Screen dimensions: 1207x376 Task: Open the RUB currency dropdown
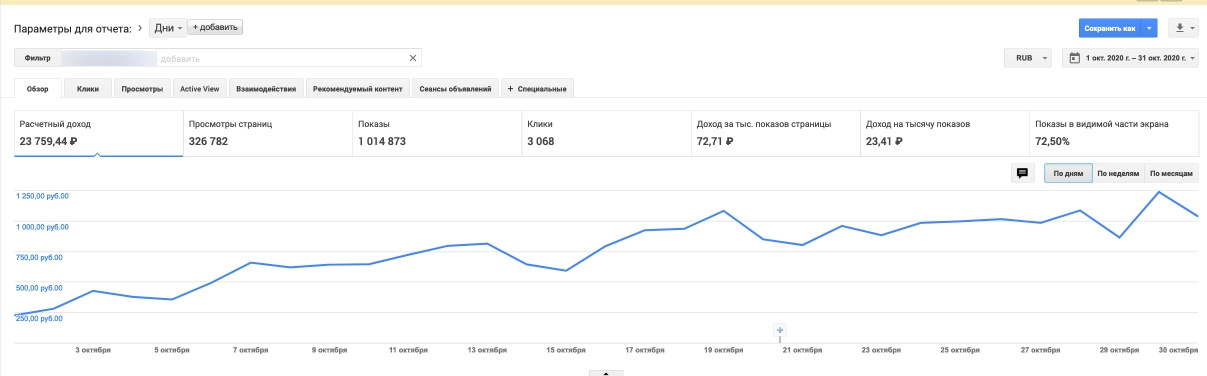(x=1027, y=58)
